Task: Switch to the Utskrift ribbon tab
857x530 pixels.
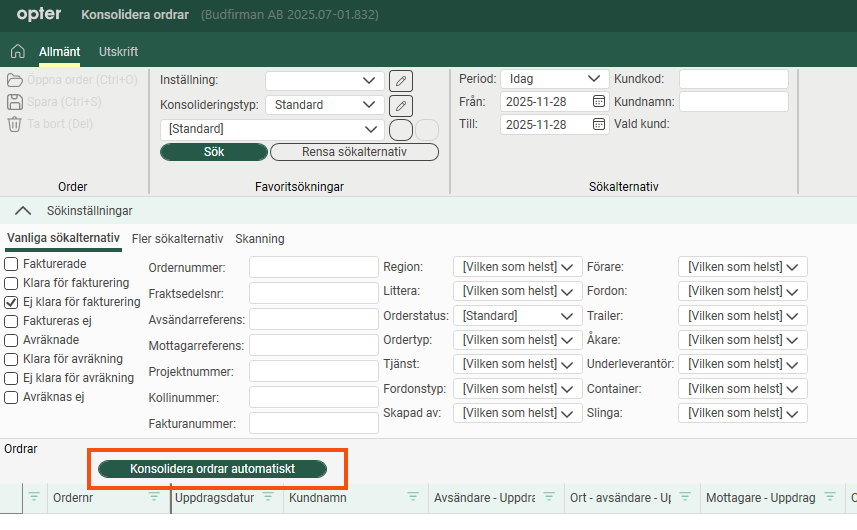Action: [x=118, y=52]
